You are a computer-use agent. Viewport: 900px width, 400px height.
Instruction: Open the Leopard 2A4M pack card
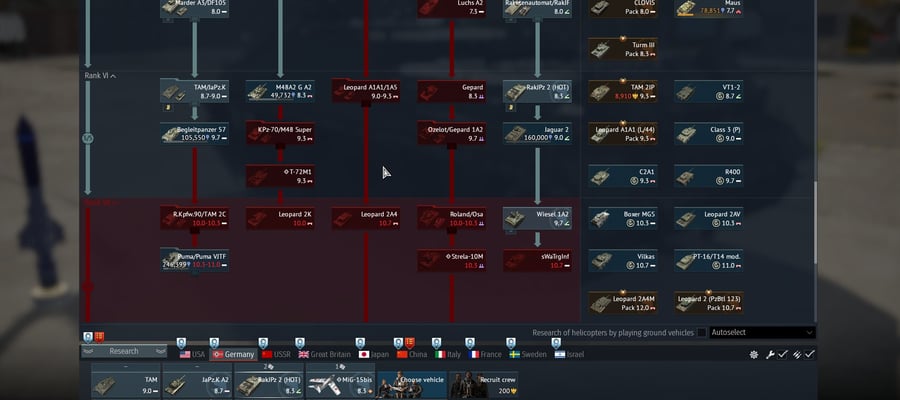tap(623, 303)
